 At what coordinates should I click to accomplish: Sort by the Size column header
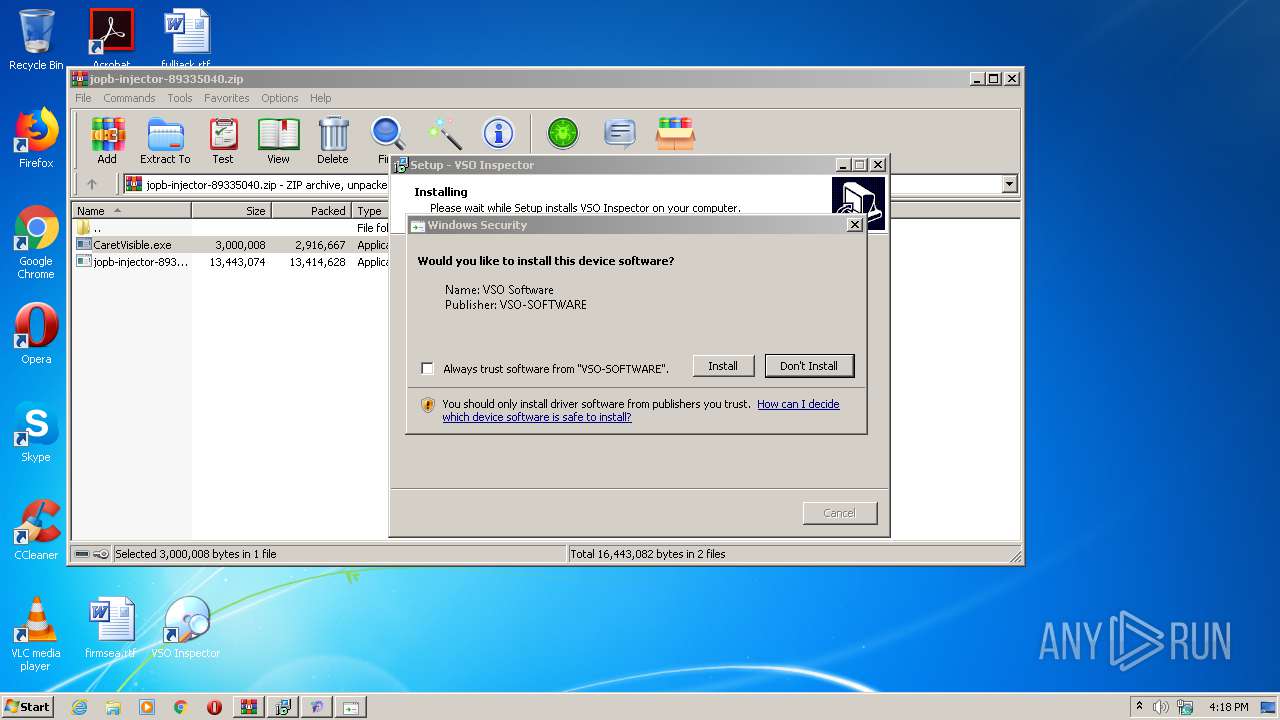(x=232, y=211)
